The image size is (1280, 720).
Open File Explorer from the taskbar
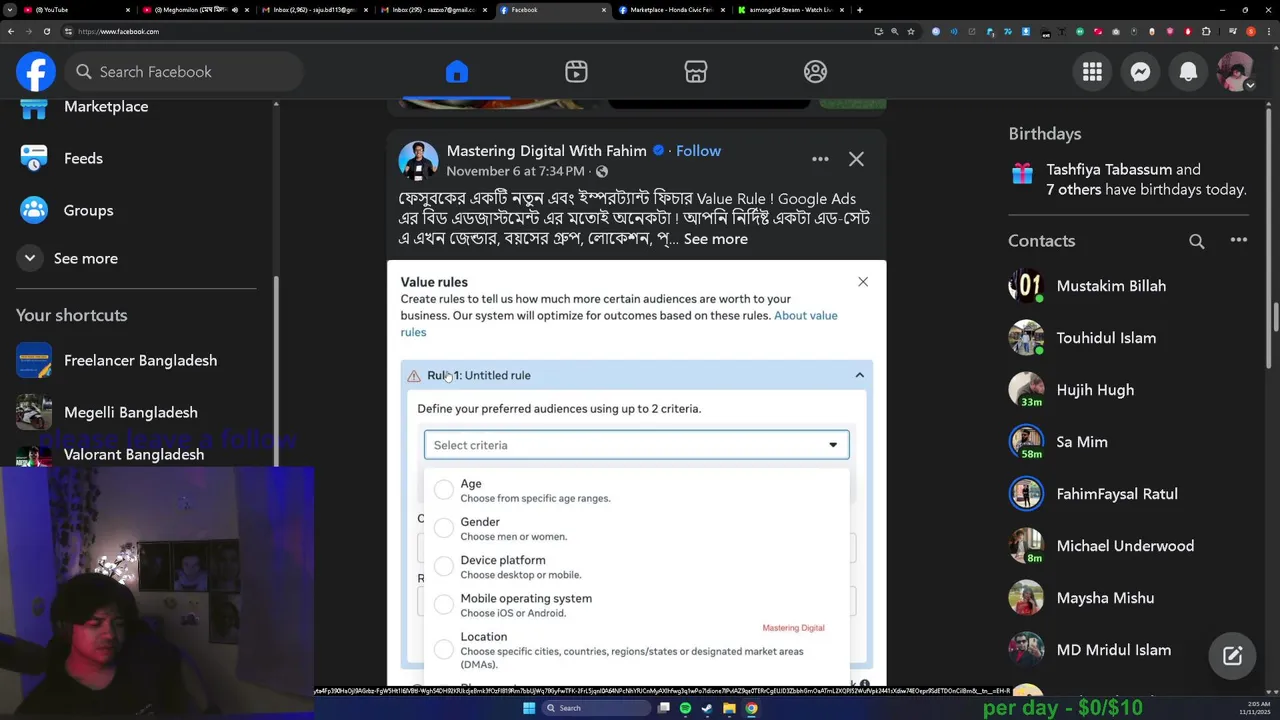(x=729, y=708)
